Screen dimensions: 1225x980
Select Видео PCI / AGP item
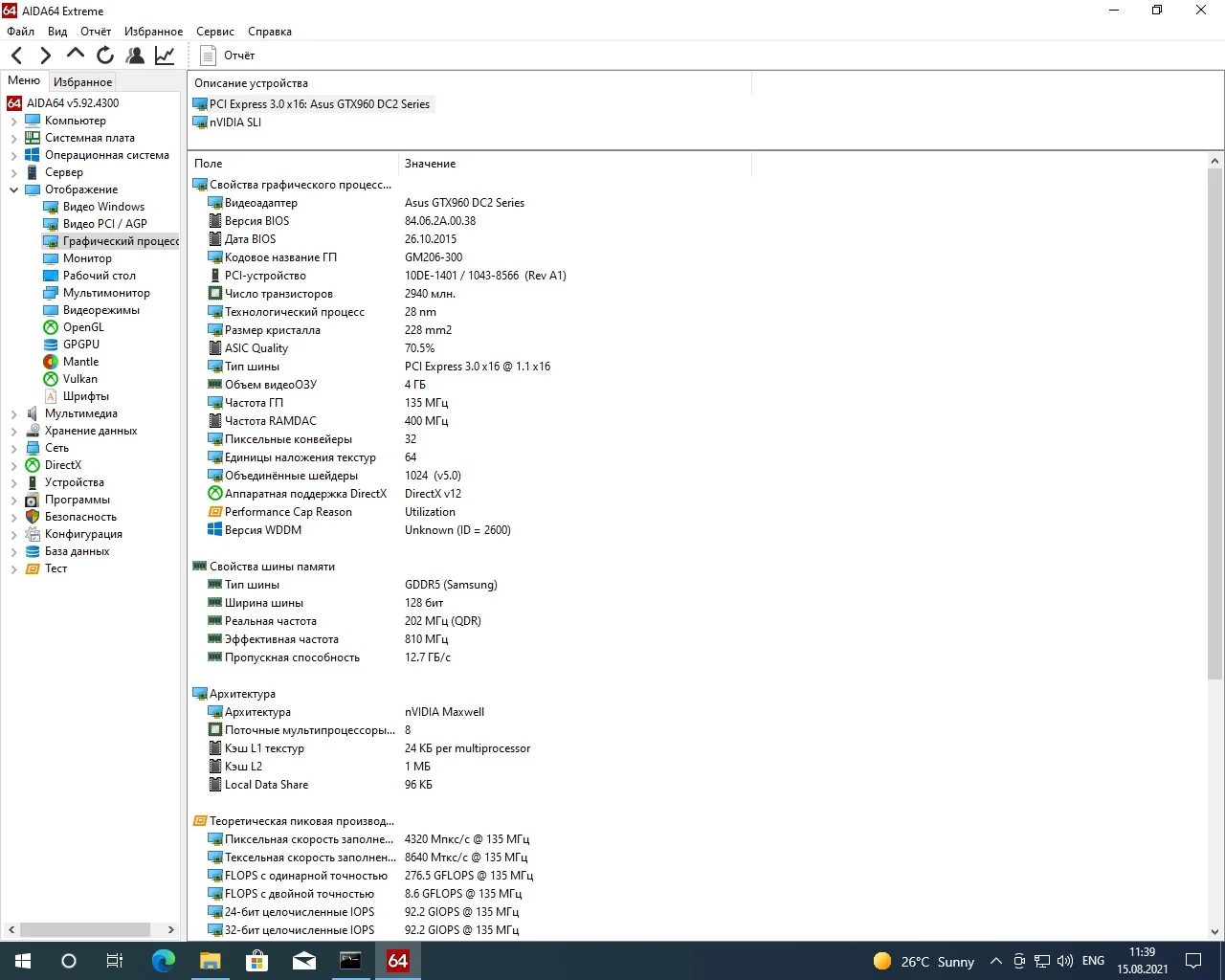tap(105, 224)
